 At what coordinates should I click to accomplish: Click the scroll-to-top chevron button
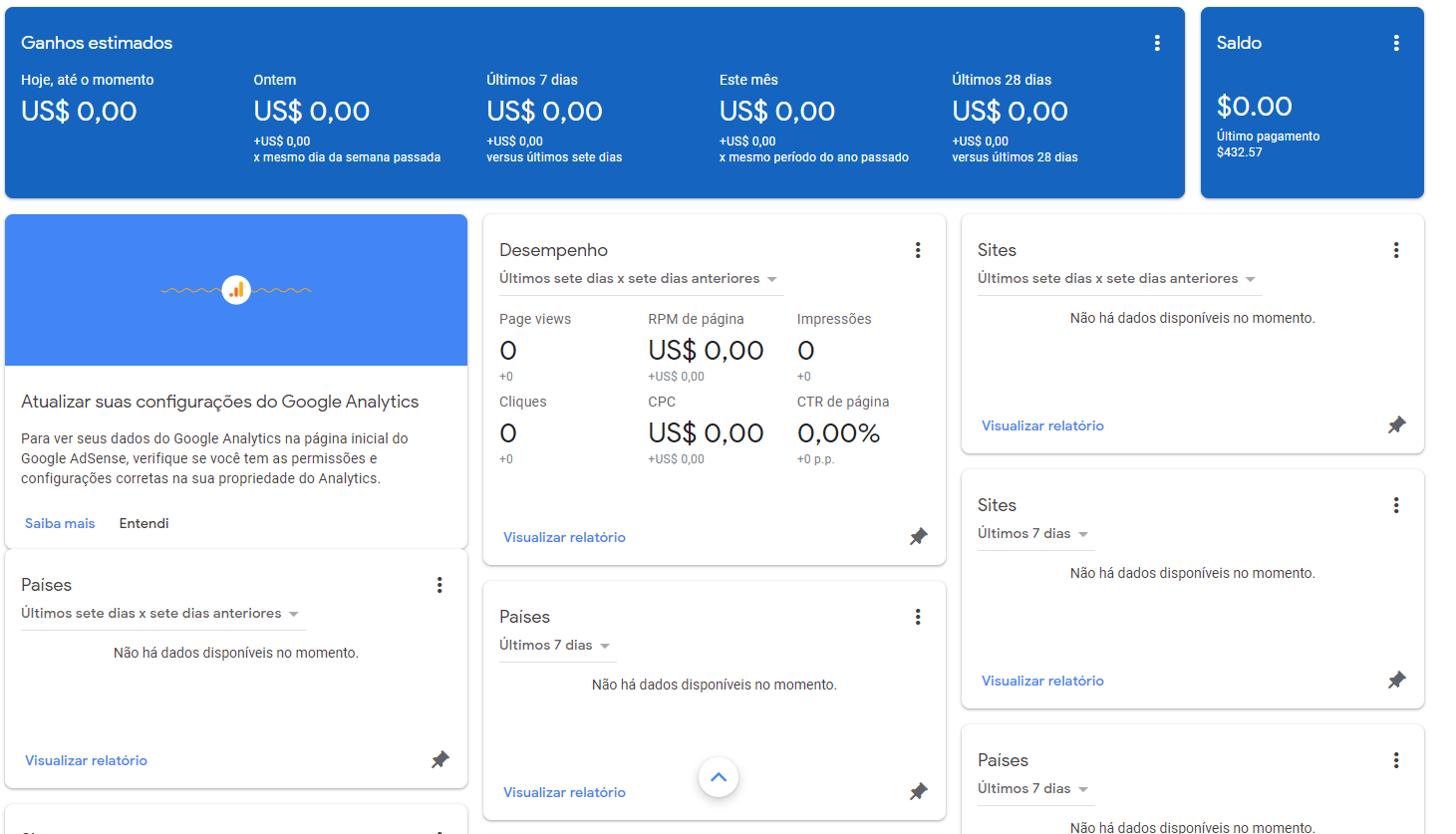pos(719,777)
